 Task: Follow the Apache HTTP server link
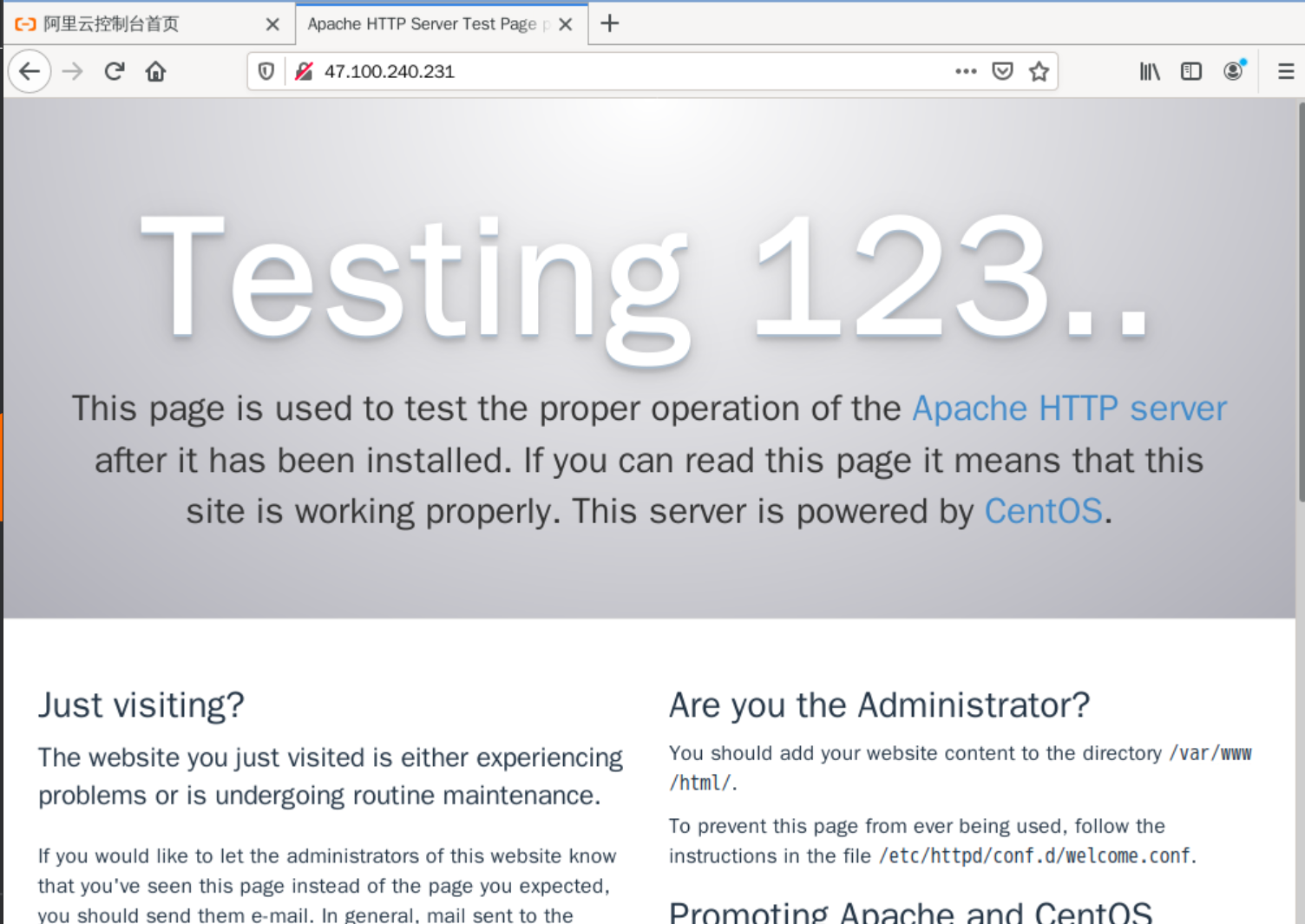[1069, 409]
